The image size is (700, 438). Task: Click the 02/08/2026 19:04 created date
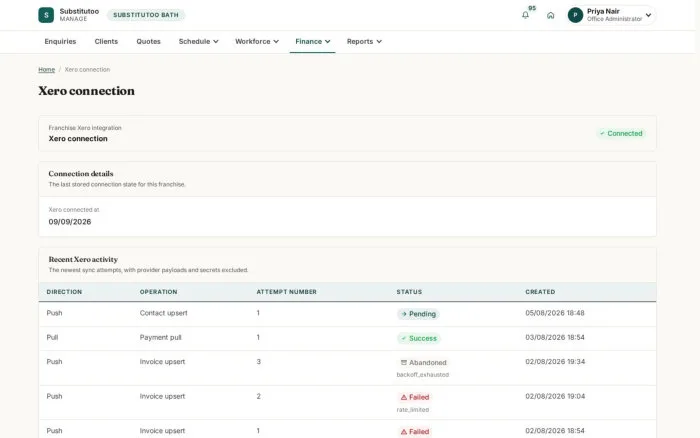(x=555, y=396)
